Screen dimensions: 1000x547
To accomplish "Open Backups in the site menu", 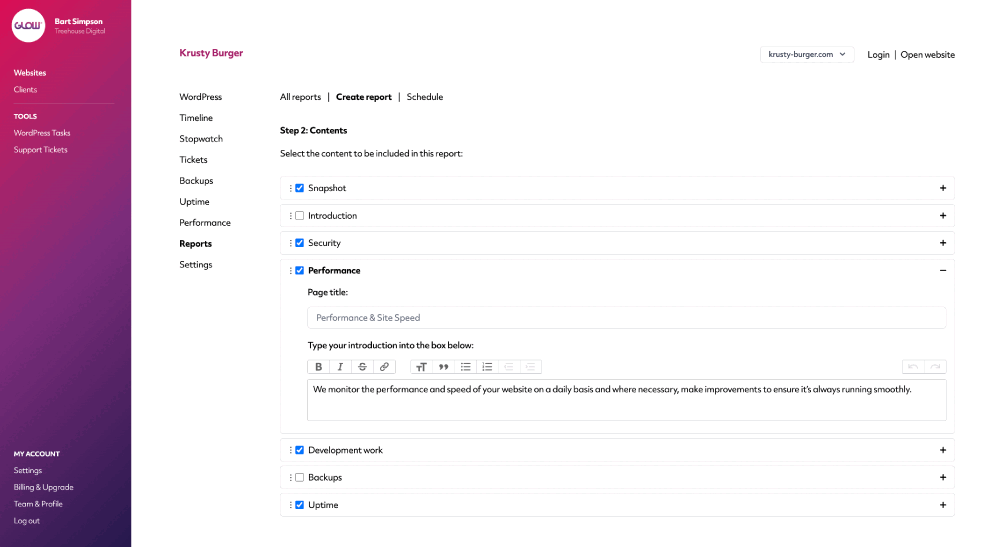I will coord(196,181).
